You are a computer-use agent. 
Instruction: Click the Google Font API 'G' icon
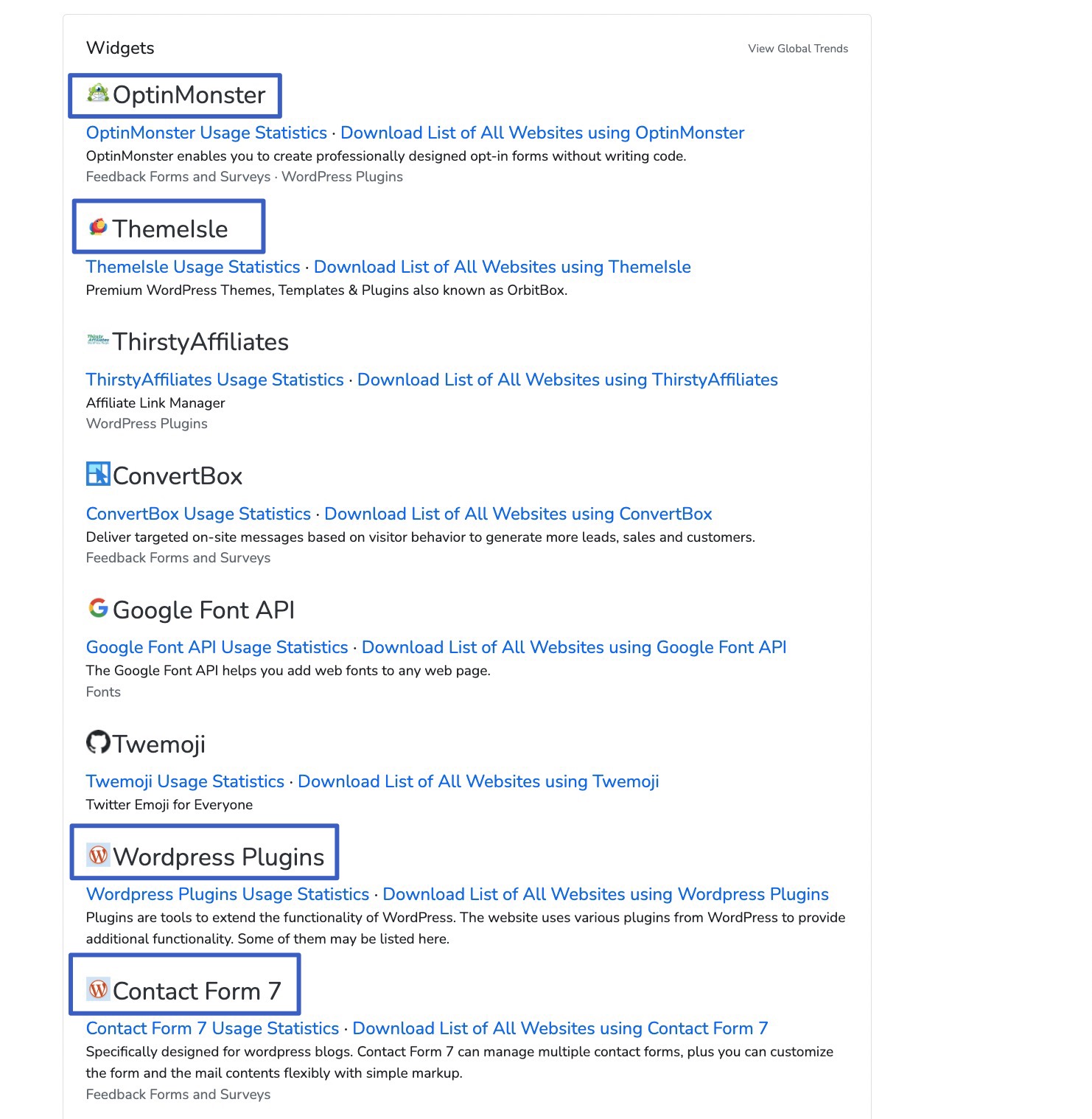97,609
